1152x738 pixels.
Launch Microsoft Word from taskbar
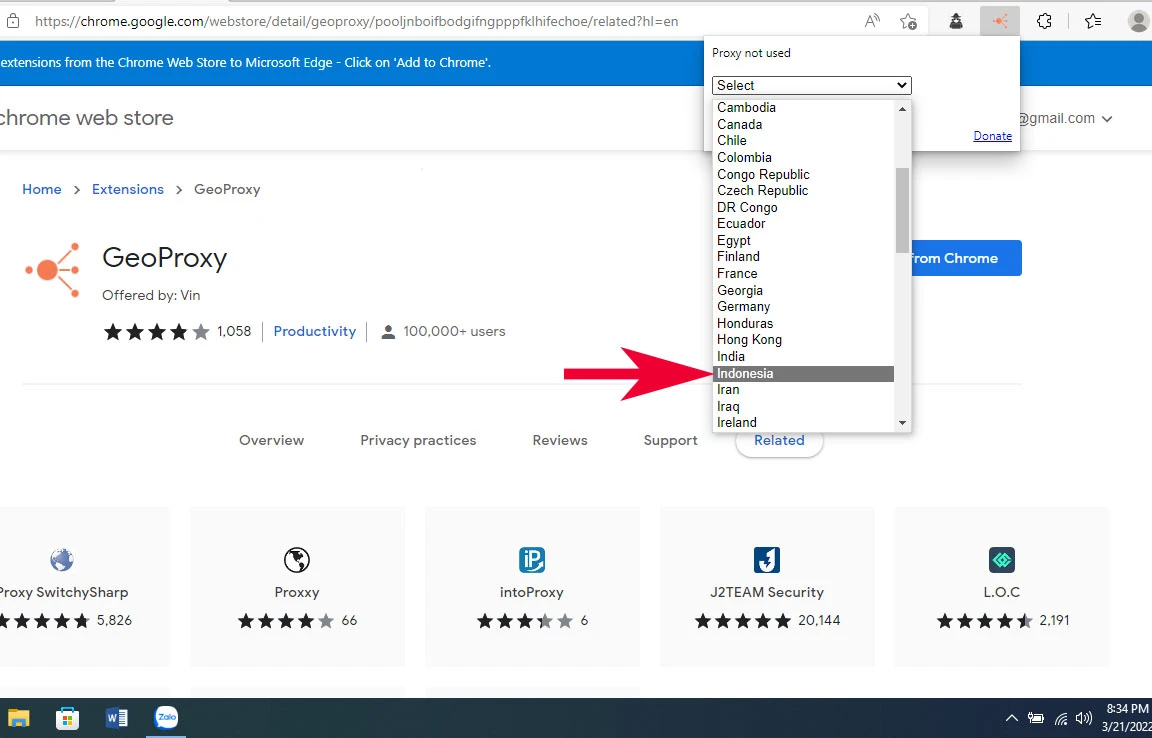click(x=117, y=718)
